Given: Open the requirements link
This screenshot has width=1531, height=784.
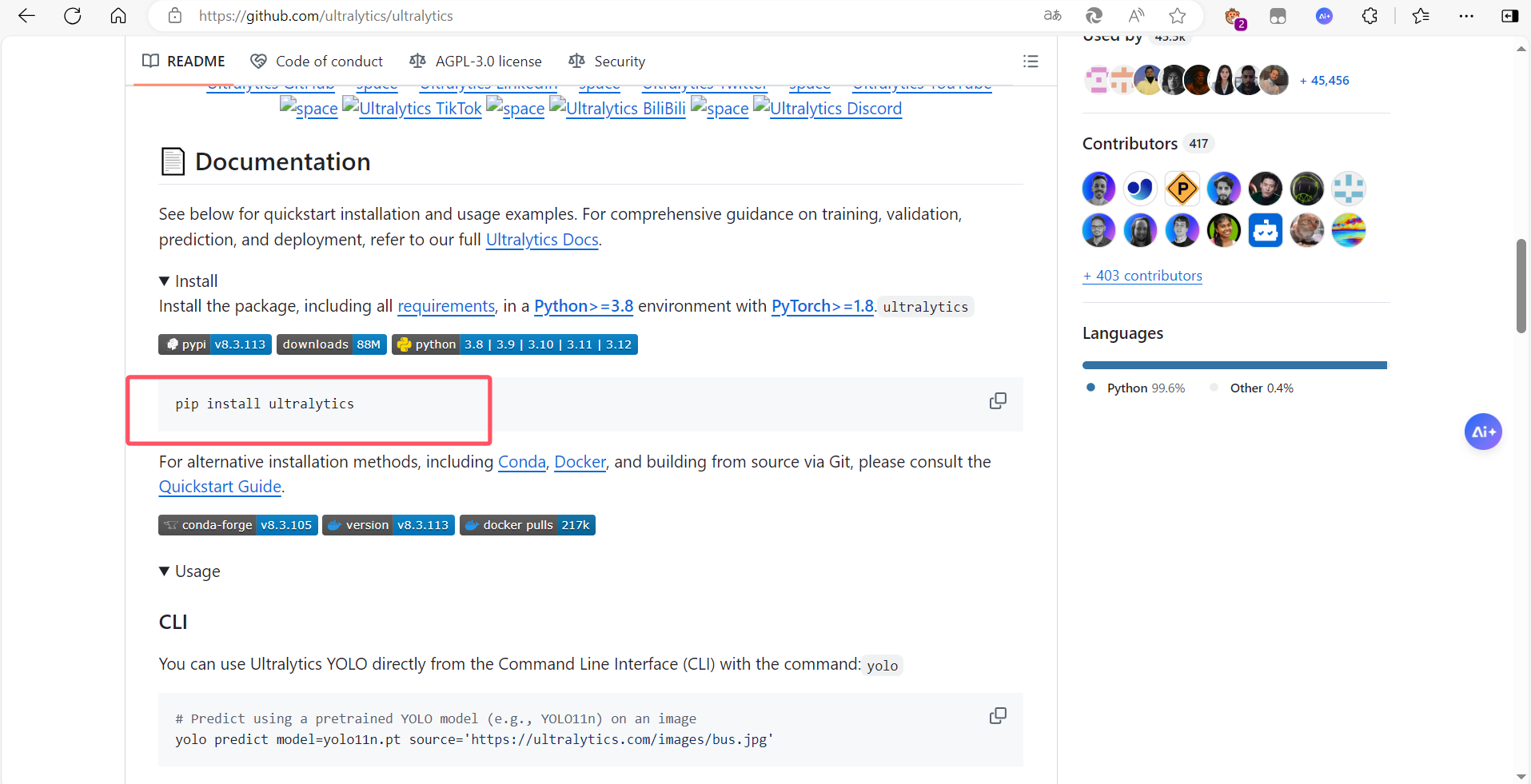Looking at the screenshot, I should [446, 306].
